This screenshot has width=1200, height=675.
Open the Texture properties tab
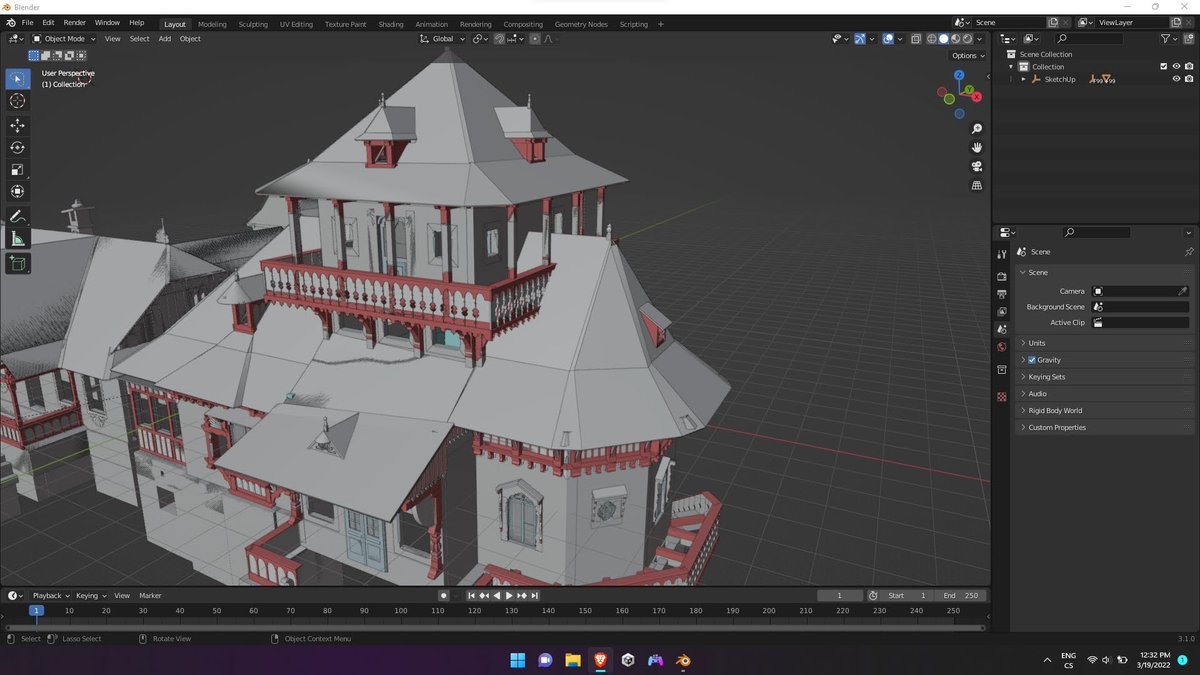pyautogui.click(x=1002, y=397)
